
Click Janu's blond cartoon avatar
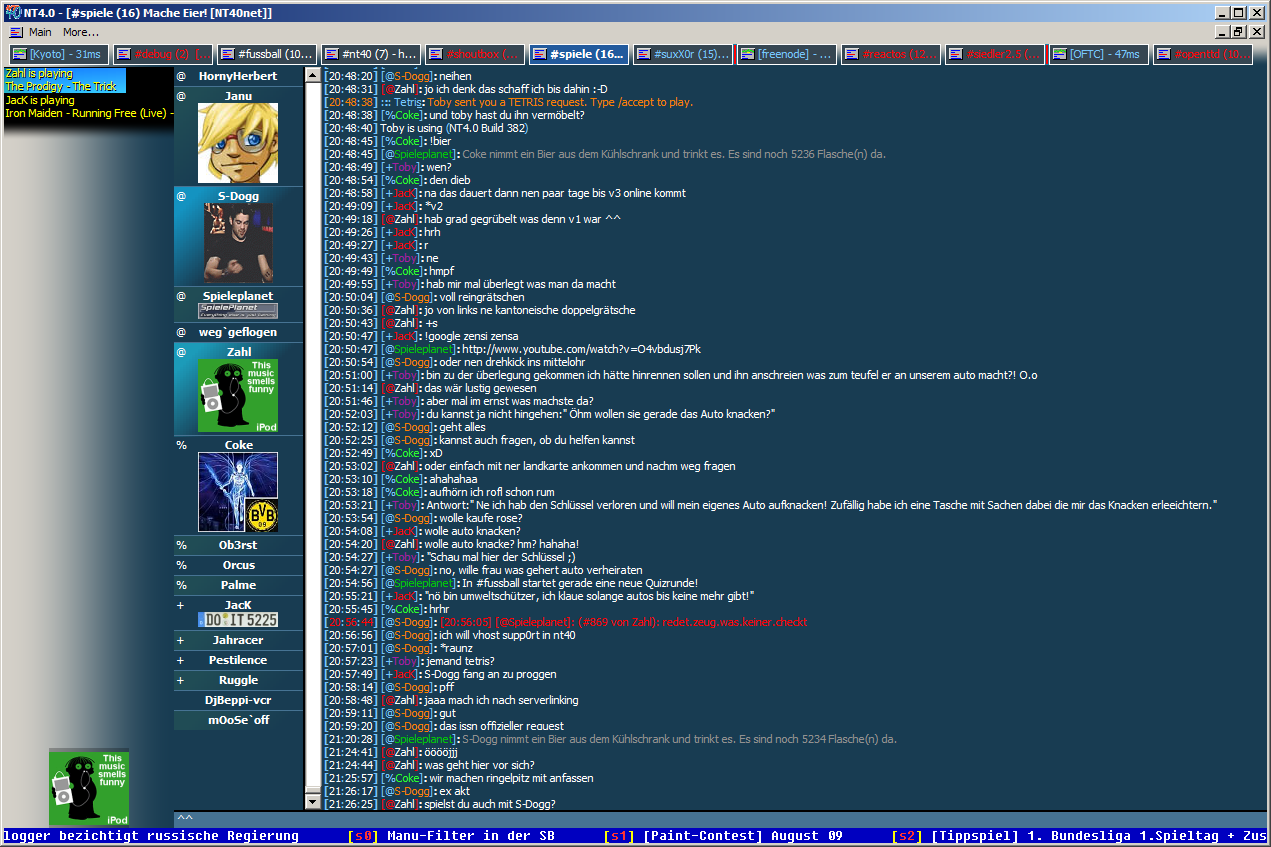point(238,143)
